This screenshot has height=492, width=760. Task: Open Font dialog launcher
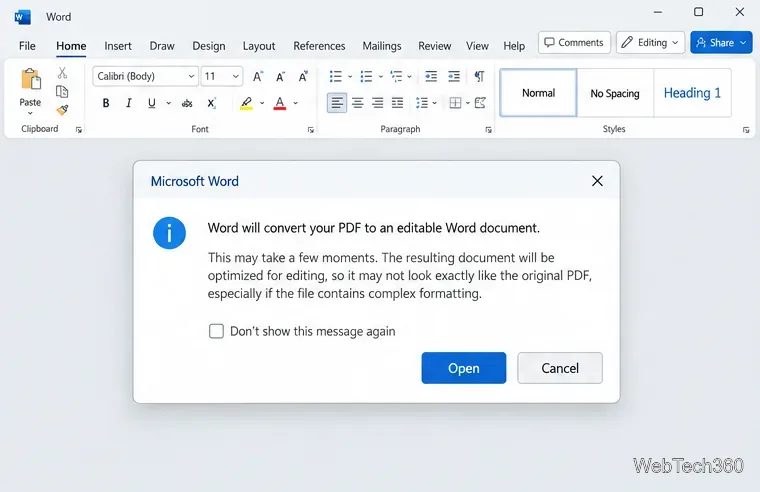click(311, 130)
